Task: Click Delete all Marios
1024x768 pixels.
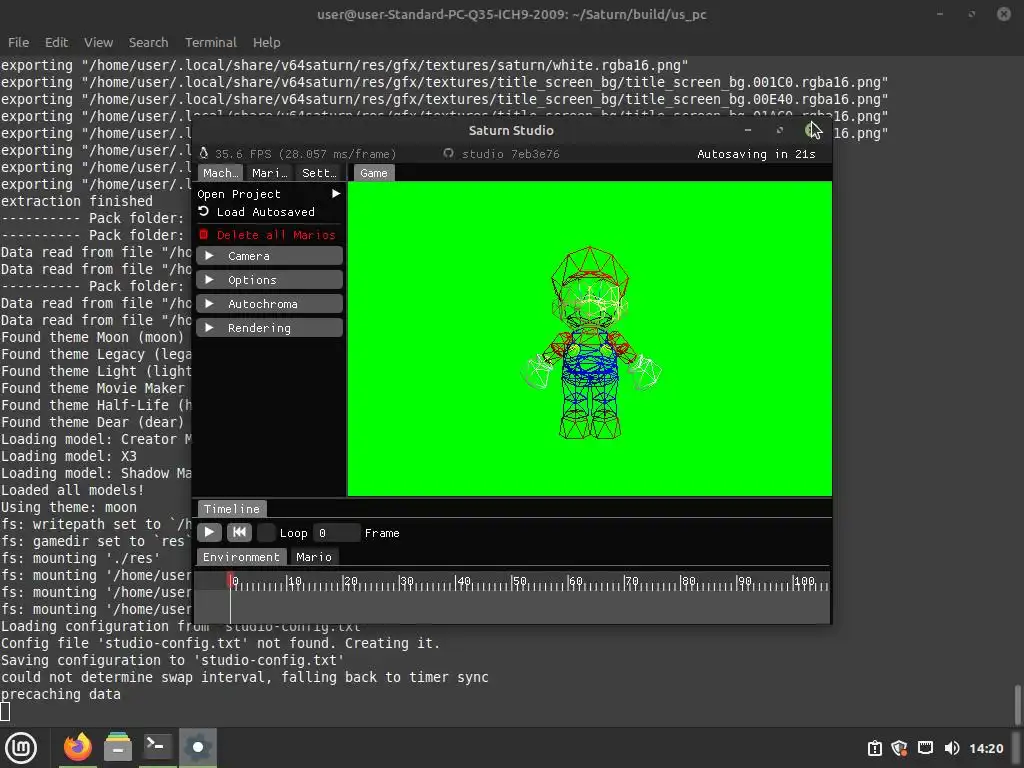Action: coord(269,234)
